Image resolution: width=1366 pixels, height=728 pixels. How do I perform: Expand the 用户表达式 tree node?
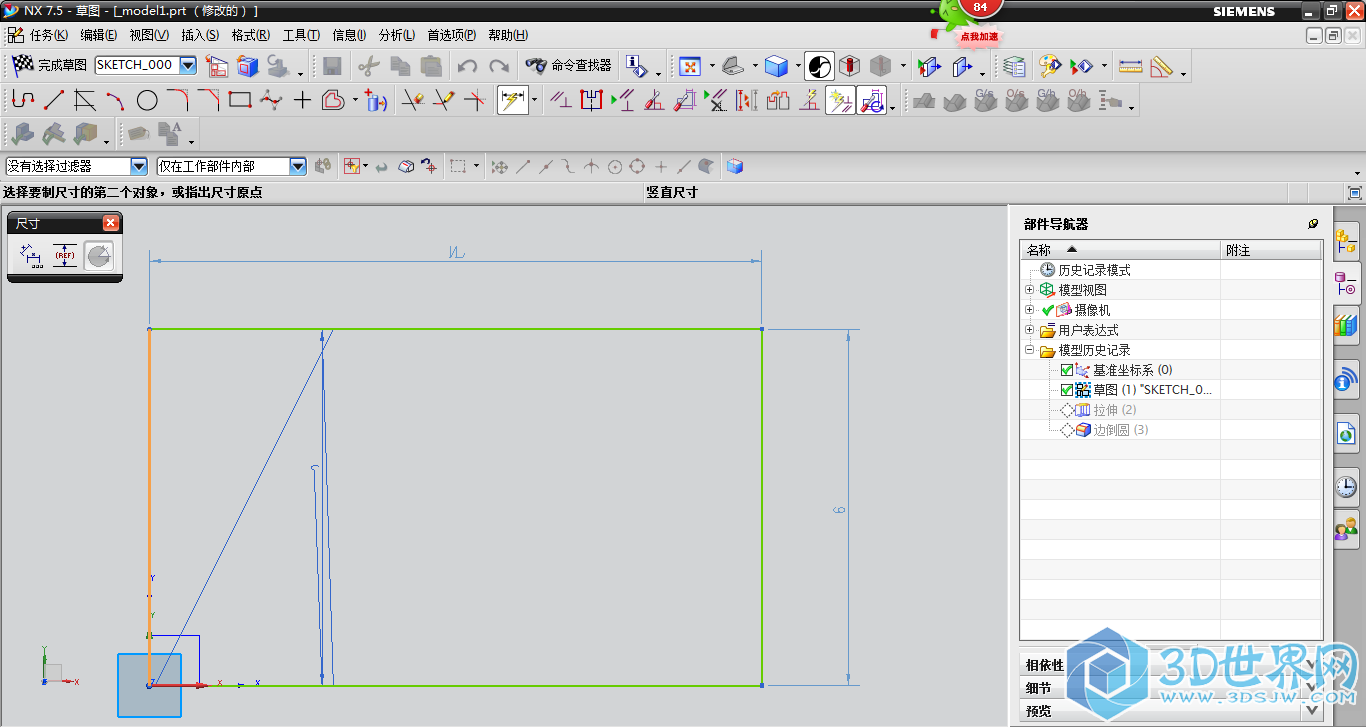[1029, 330]
